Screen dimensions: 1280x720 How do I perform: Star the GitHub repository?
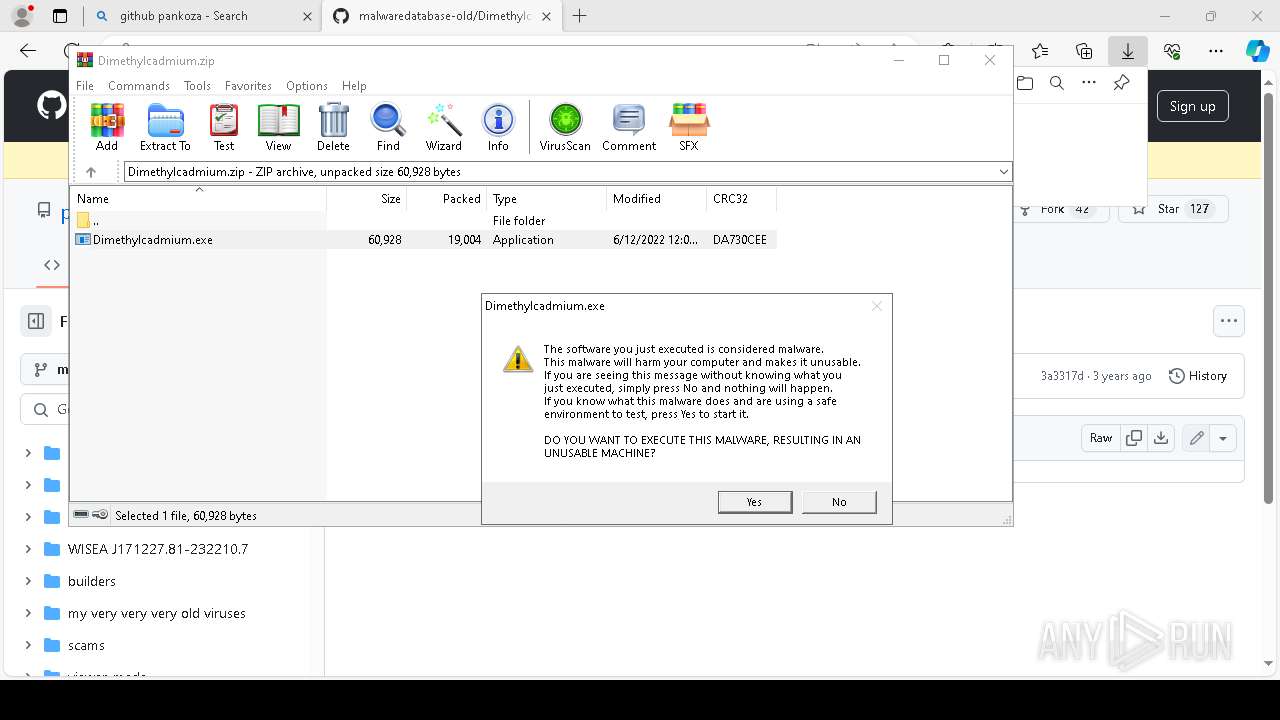pyautogui.click(x=1173, y=209)
